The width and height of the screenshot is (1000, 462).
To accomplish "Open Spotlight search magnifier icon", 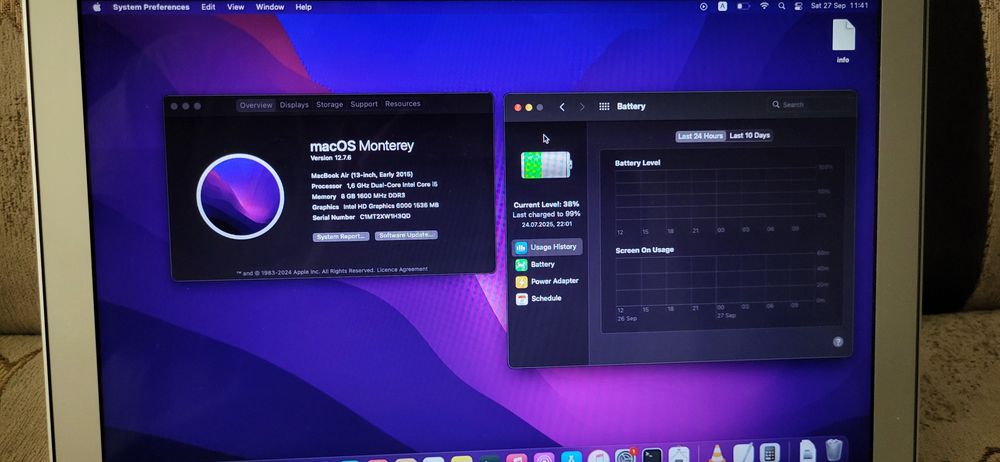I will [x=781, y=6].
